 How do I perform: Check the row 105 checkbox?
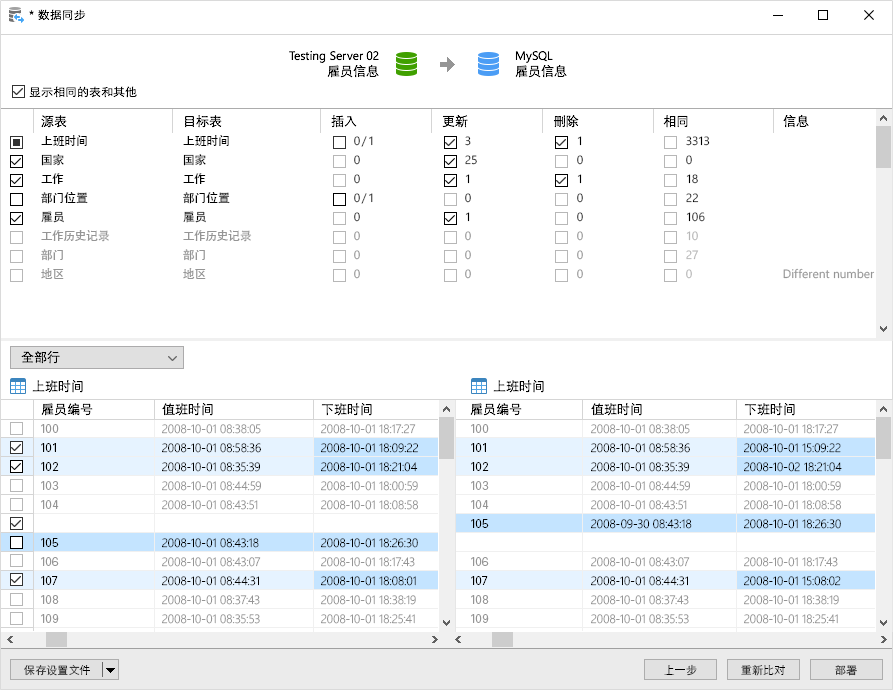coord(16,542)
